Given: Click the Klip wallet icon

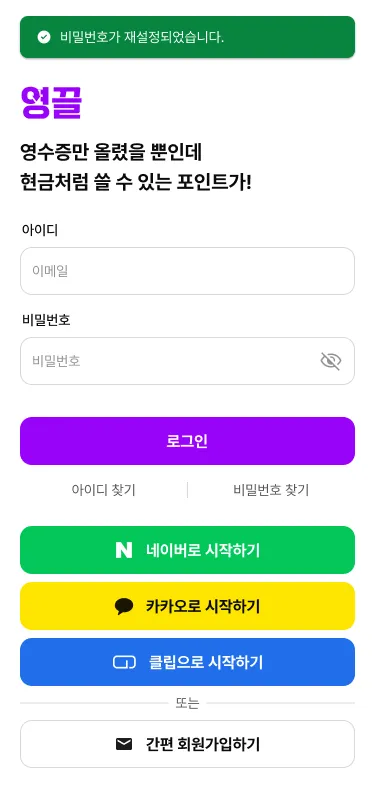Looking at the screenshot, I should [x=124, y=662].
